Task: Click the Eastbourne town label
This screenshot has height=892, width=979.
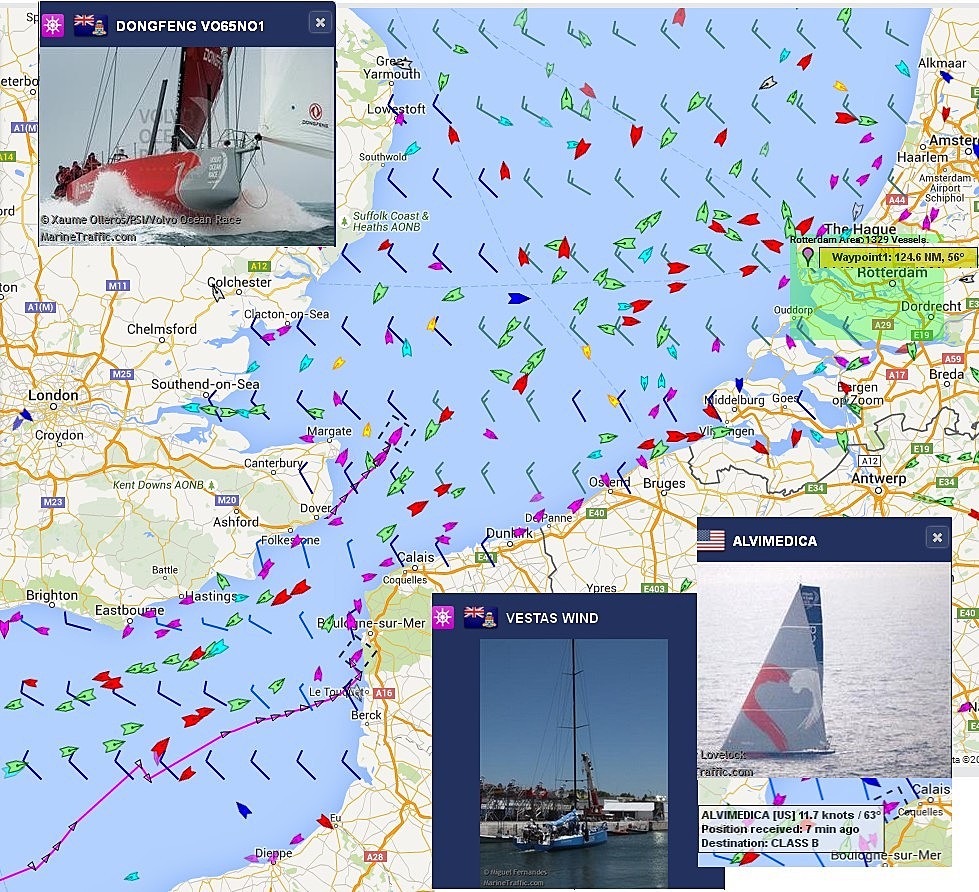Action: [130, 610]
